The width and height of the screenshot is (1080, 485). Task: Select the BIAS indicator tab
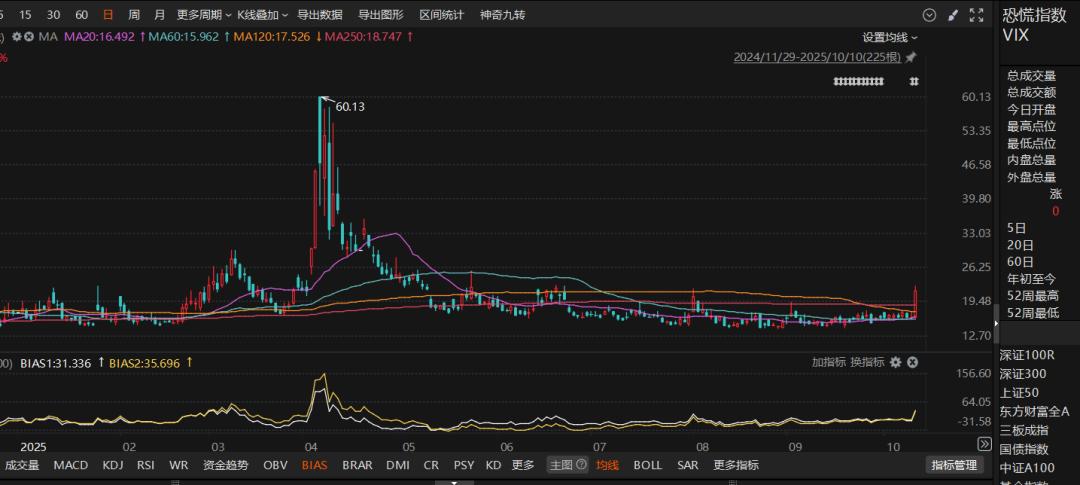pyautogui.click(x=315, y=465)
